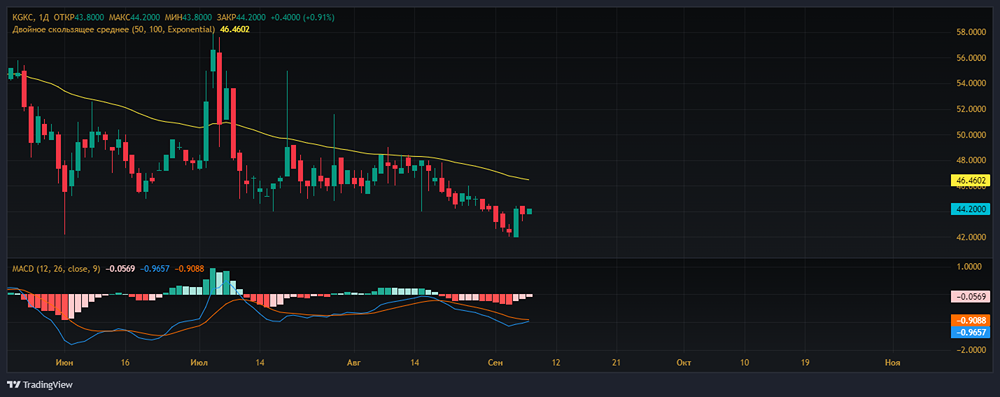Click the orange -0.9088 scale label

point(971,320)
